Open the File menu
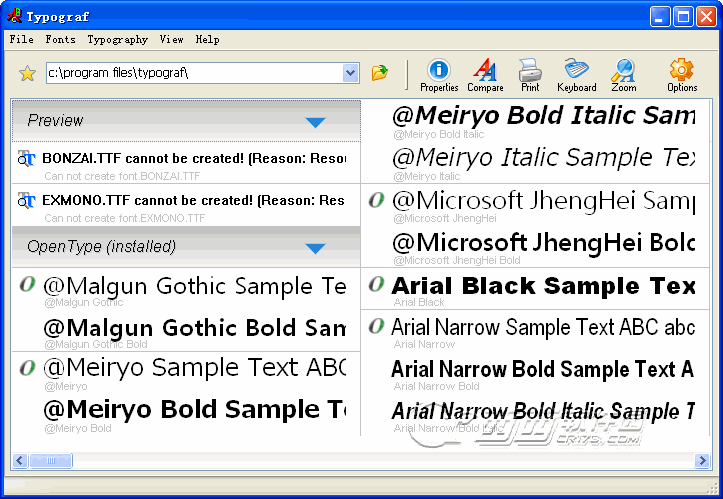This screenshot has height=499, width=723. [x=22, y=39]
